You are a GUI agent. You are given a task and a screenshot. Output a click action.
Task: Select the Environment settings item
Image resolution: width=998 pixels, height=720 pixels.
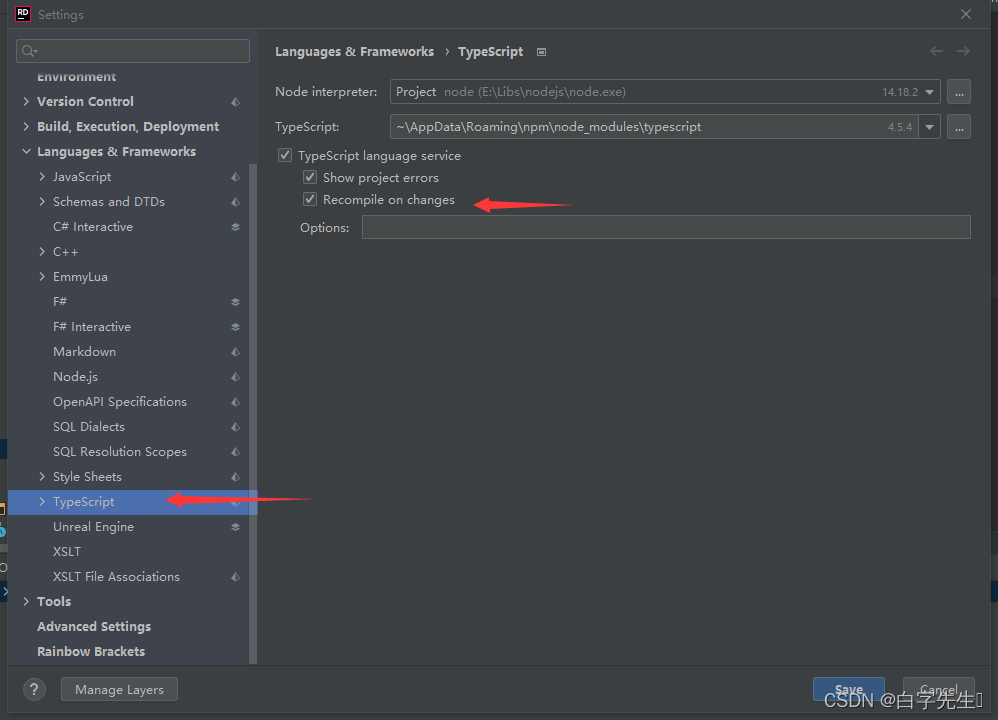point(76,76)
